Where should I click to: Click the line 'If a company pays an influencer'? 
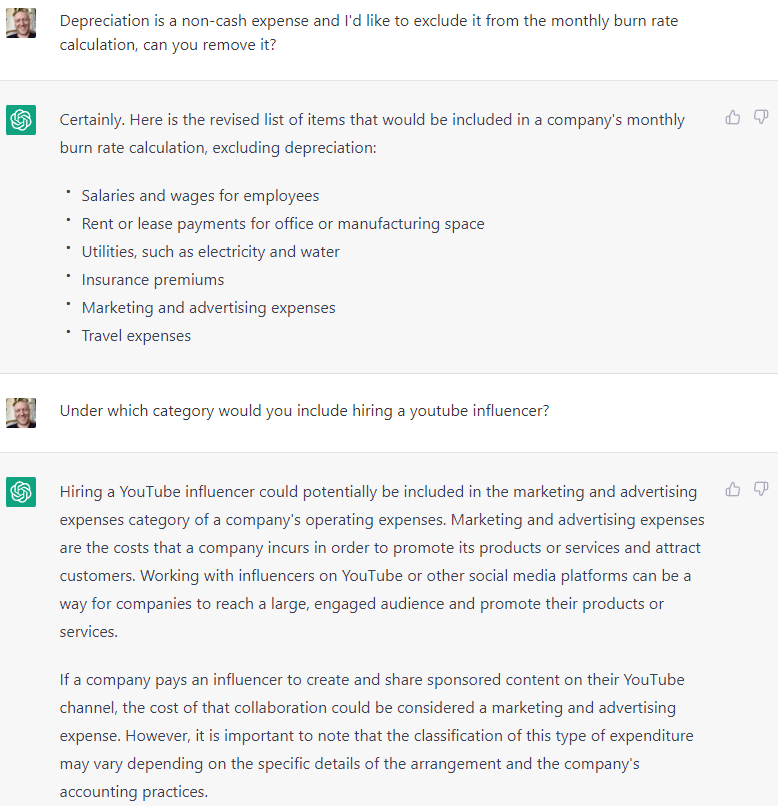click(372, 680)
